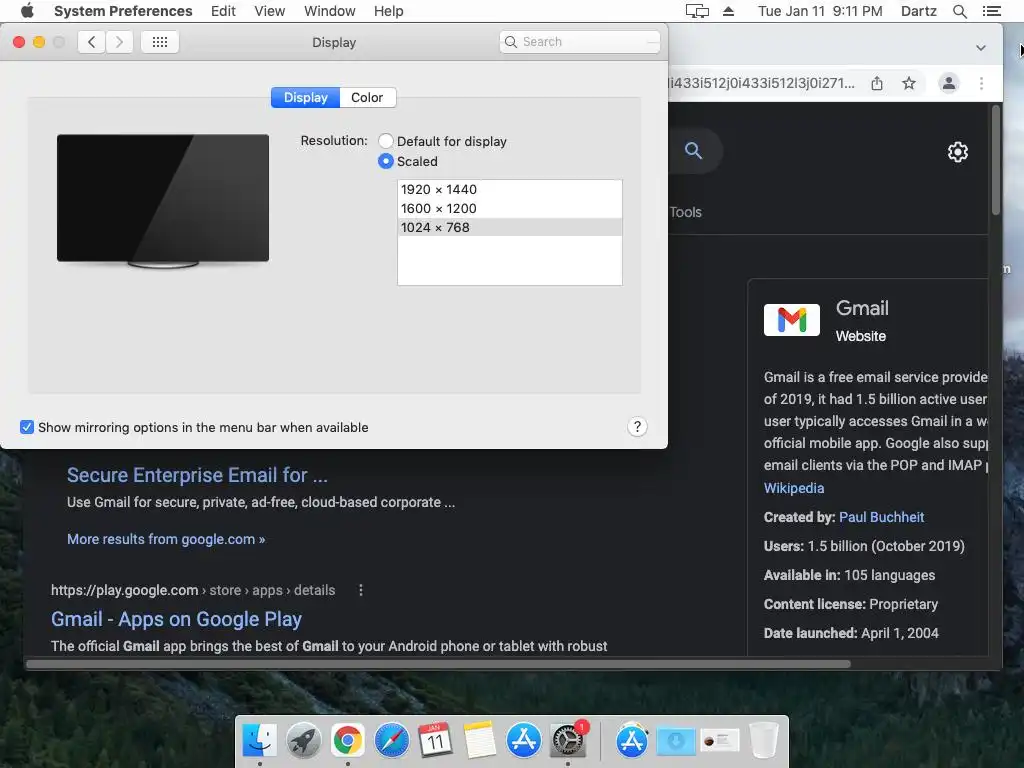The width and height of the screenshot is (1024, 768).
Task: Select 1600 × 1200 resolution
Action: (x=509, y=208)
